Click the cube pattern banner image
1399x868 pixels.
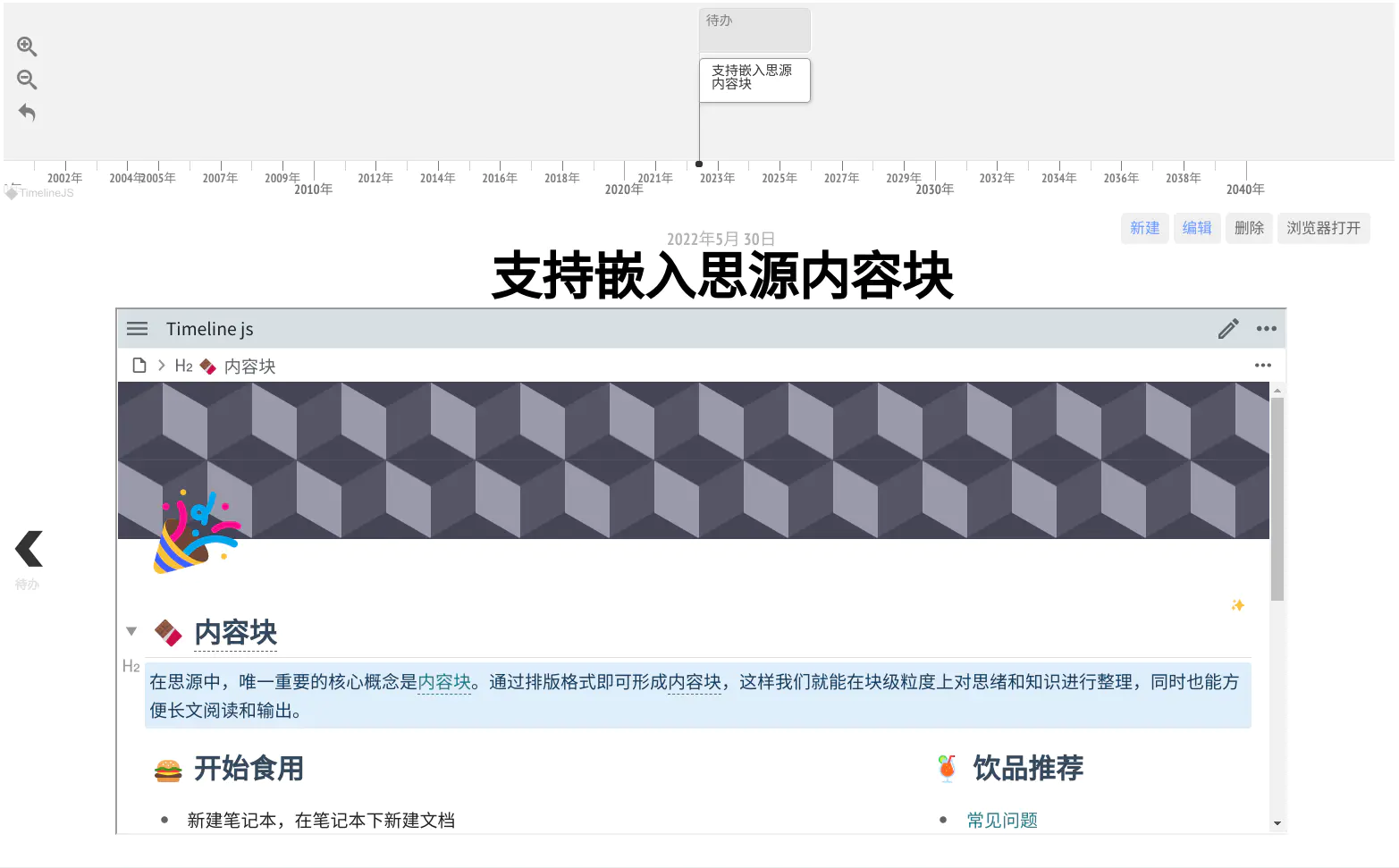694,460
